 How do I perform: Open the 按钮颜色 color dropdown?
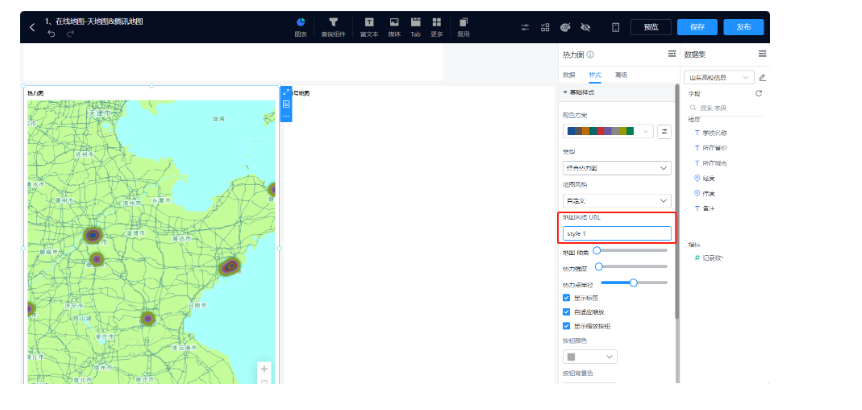pyautogui.click(x=590, y=357)
